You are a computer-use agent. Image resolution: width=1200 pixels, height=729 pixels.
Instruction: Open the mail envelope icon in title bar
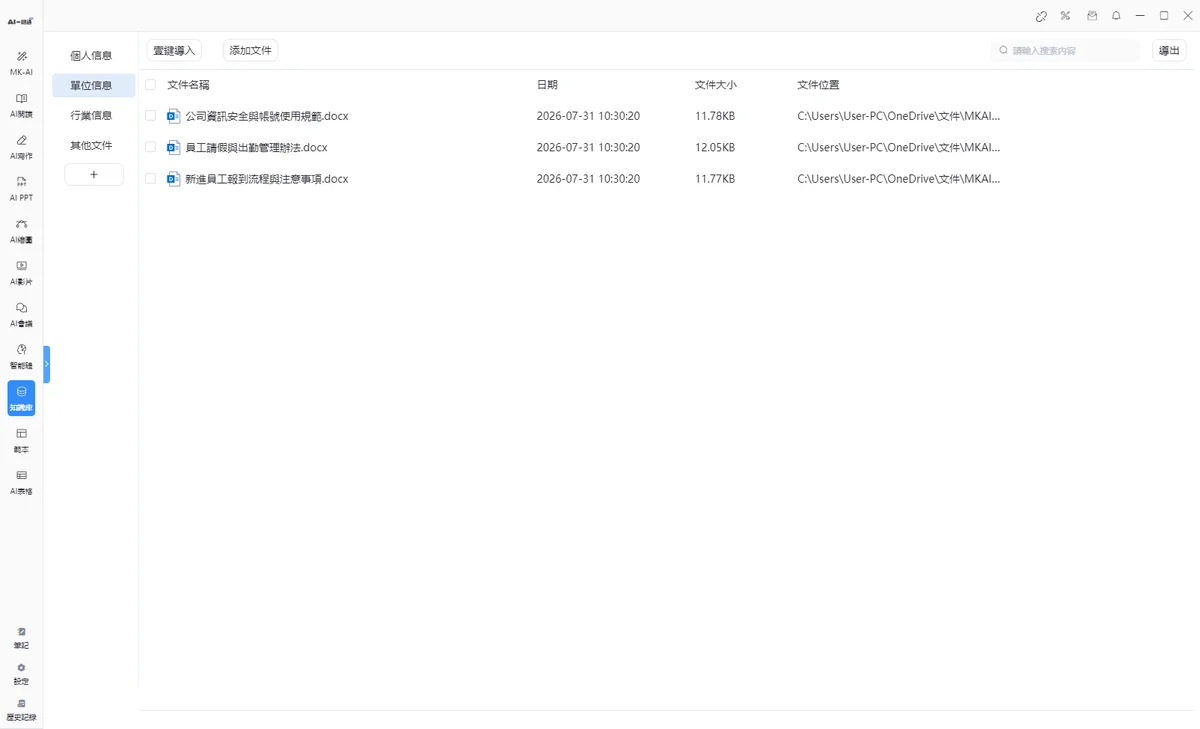click(1092, 16)
